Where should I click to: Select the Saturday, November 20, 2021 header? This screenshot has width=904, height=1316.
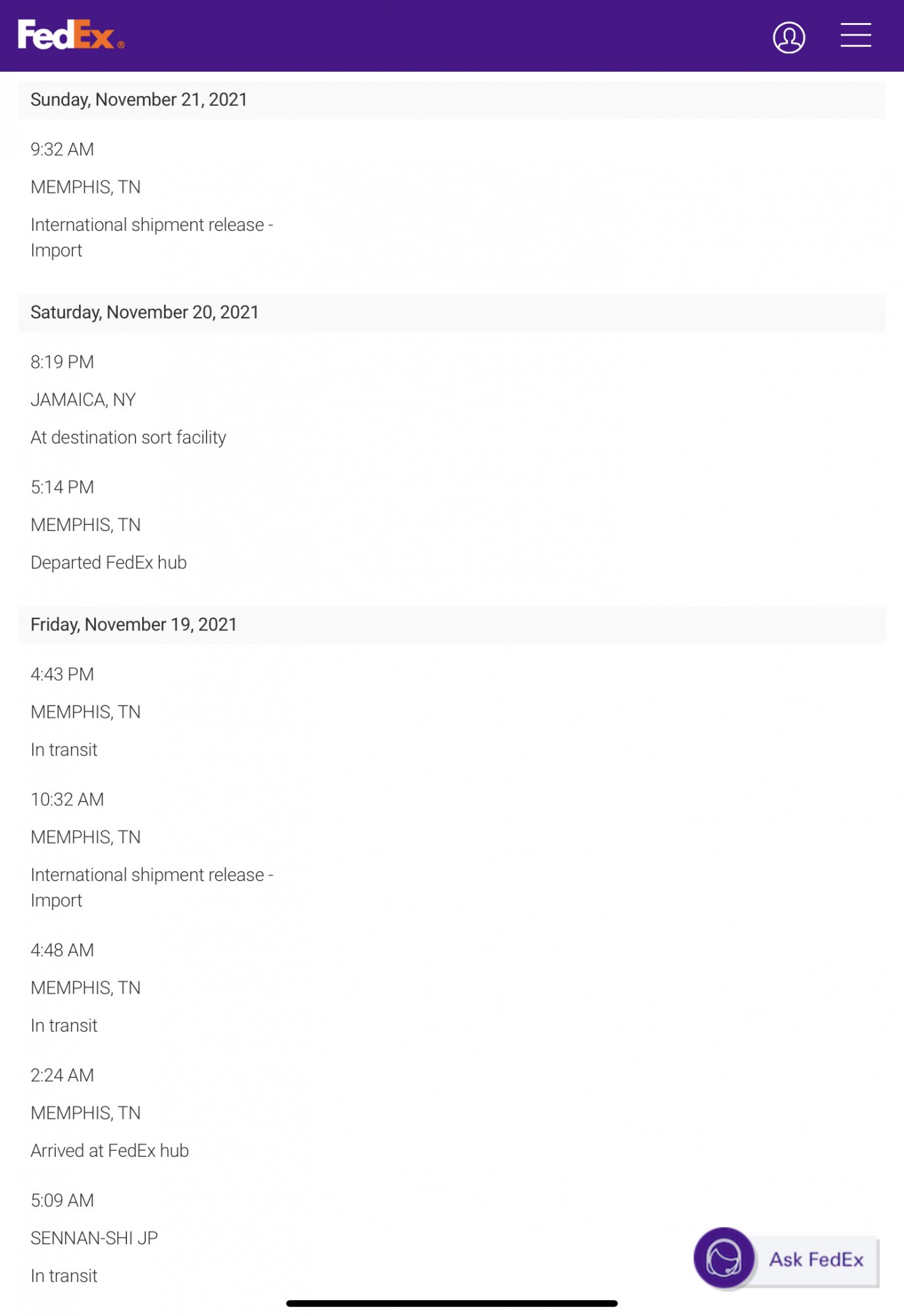[x=145, y=312]
